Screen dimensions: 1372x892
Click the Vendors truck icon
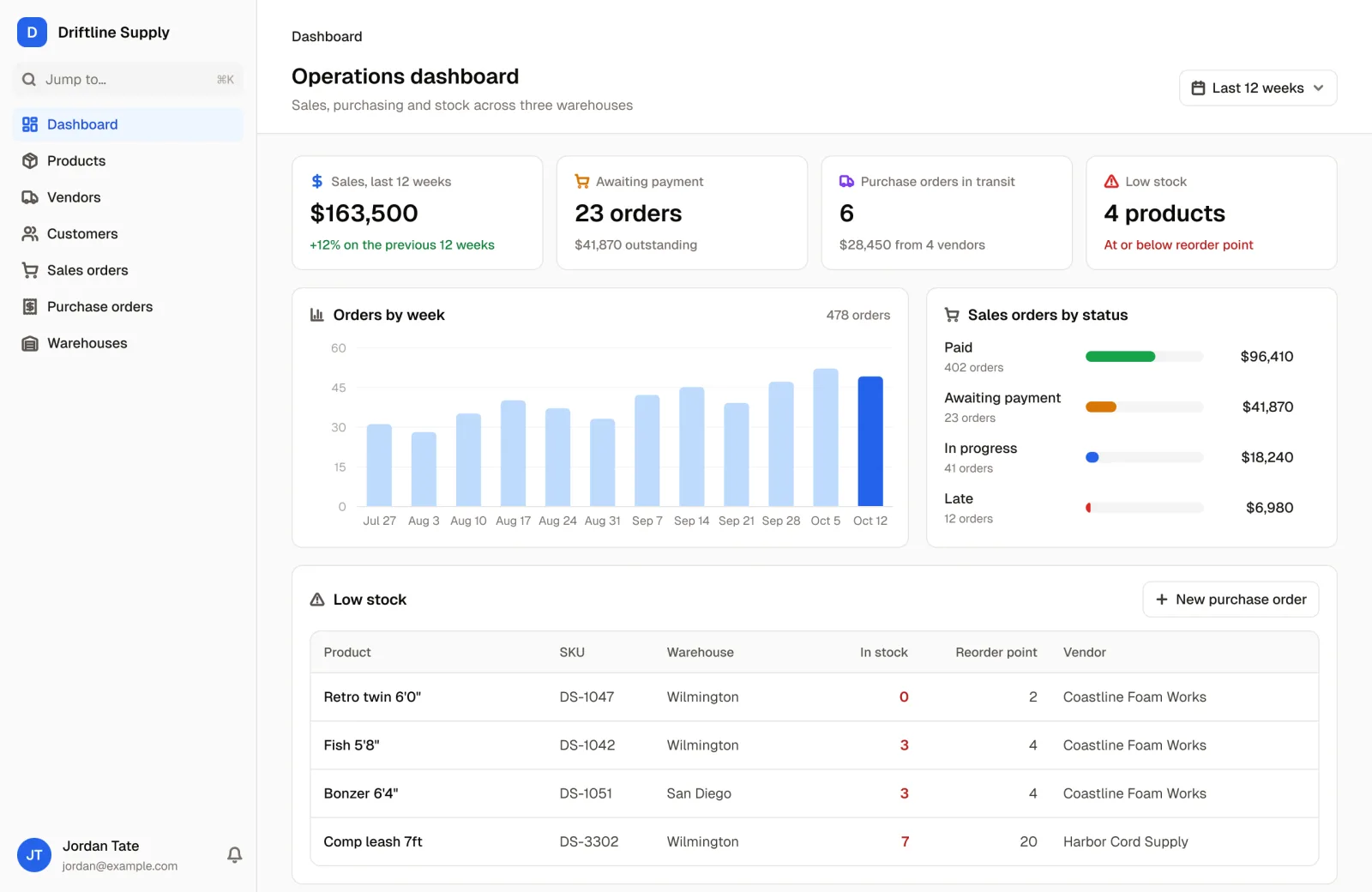pyautogui.click(x=30, y=197)
